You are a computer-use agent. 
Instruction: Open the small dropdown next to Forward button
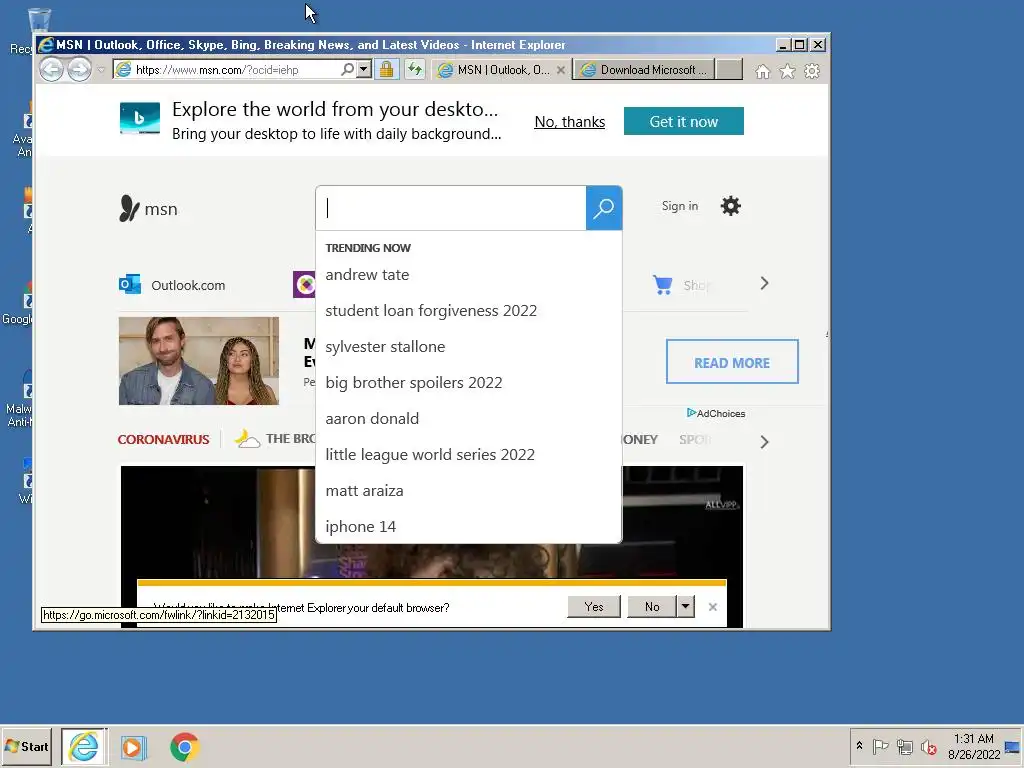(x=101, y=70)
